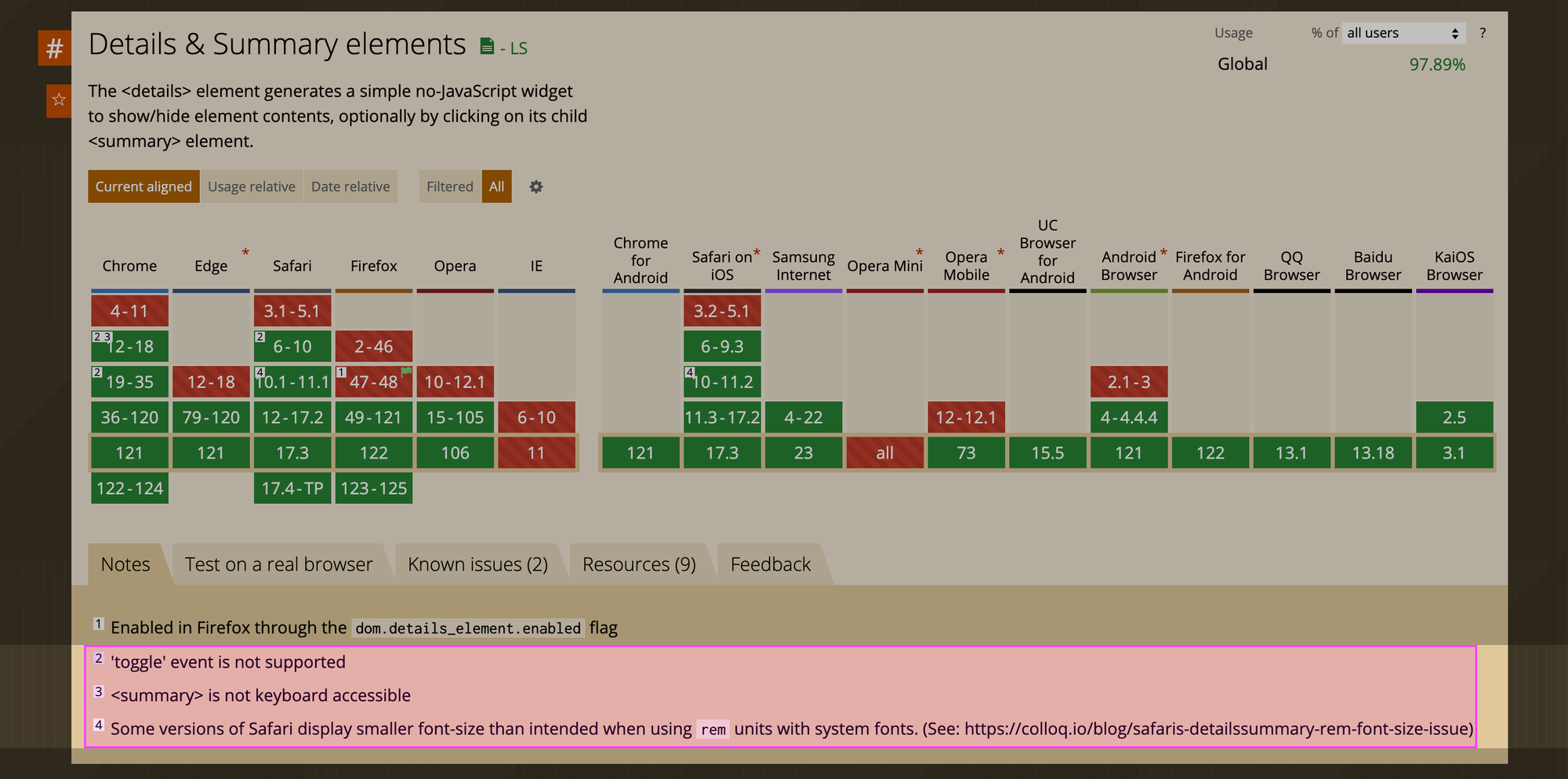Select the Current aligned view

click(143, 187)
